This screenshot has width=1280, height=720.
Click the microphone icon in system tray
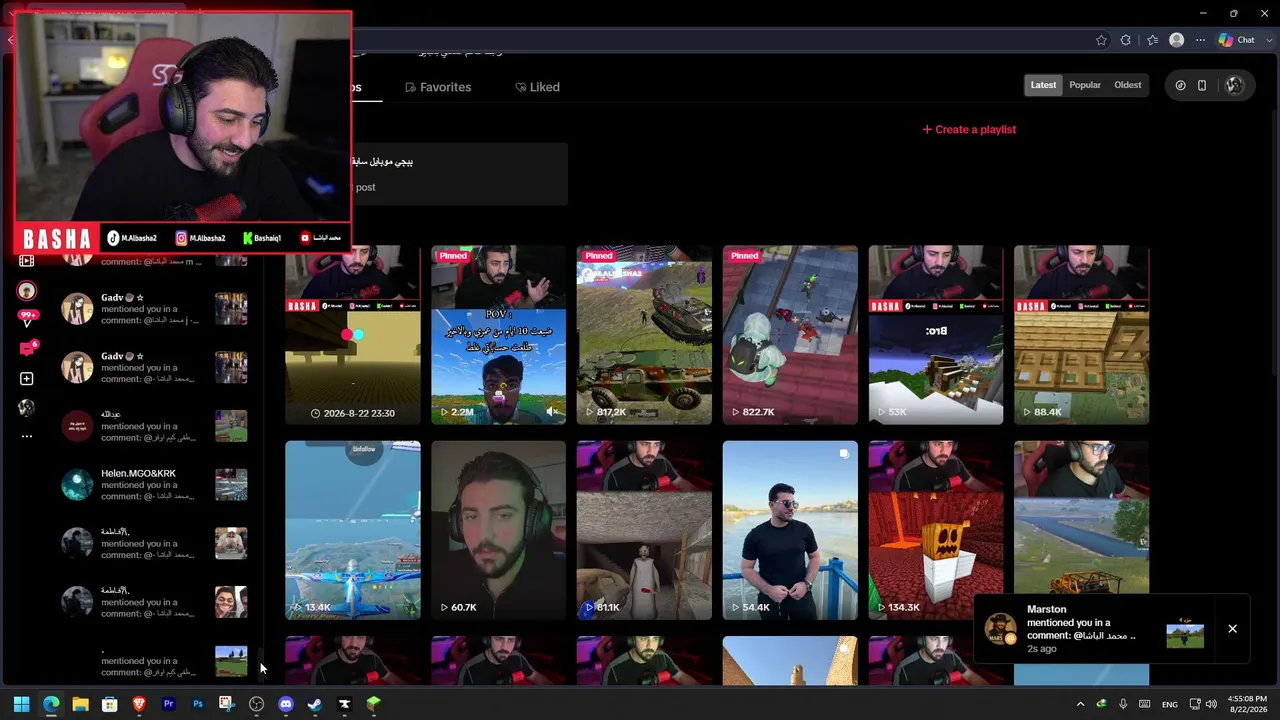(x=1123, y=704)
